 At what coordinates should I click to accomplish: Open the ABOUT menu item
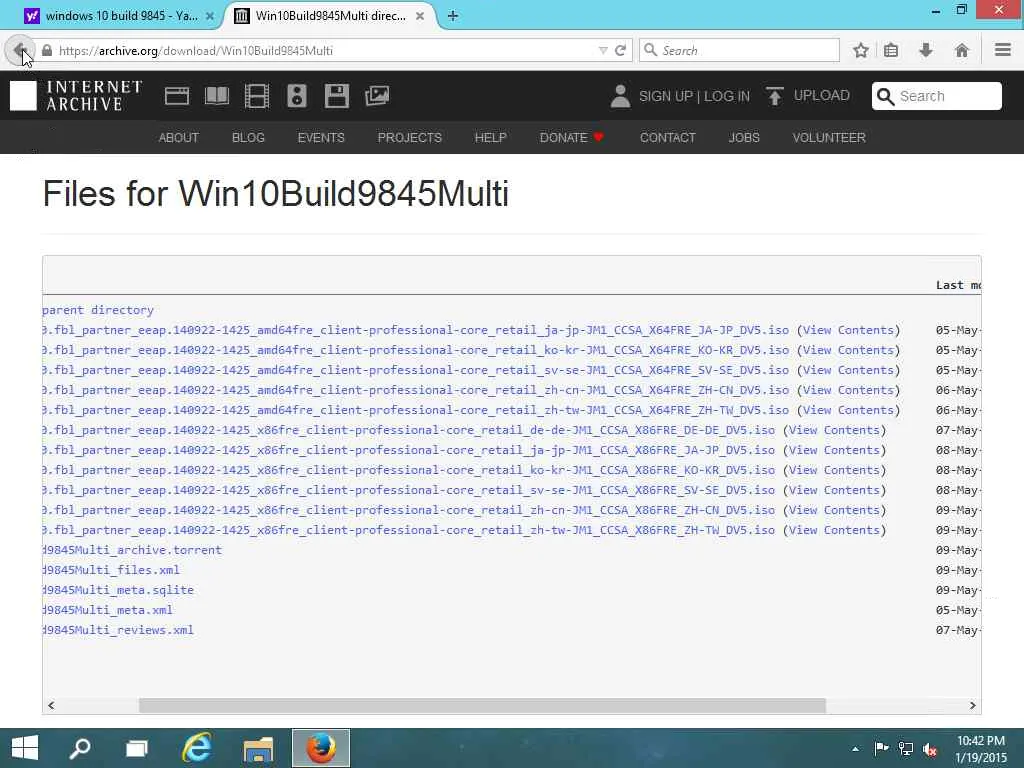point(178,137)
